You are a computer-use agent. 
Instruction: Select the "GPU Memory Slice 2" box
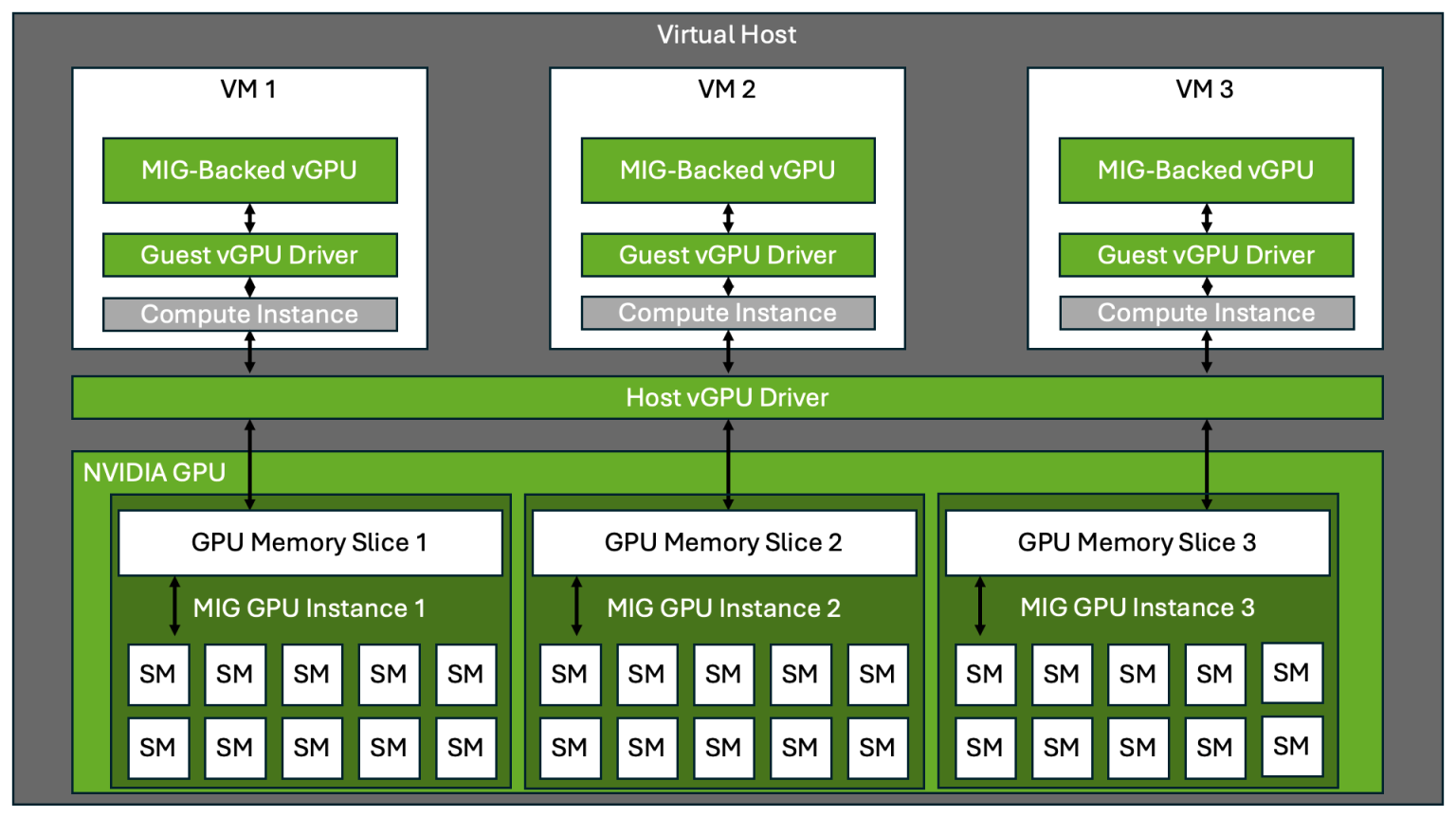click(x=724, y=543)
